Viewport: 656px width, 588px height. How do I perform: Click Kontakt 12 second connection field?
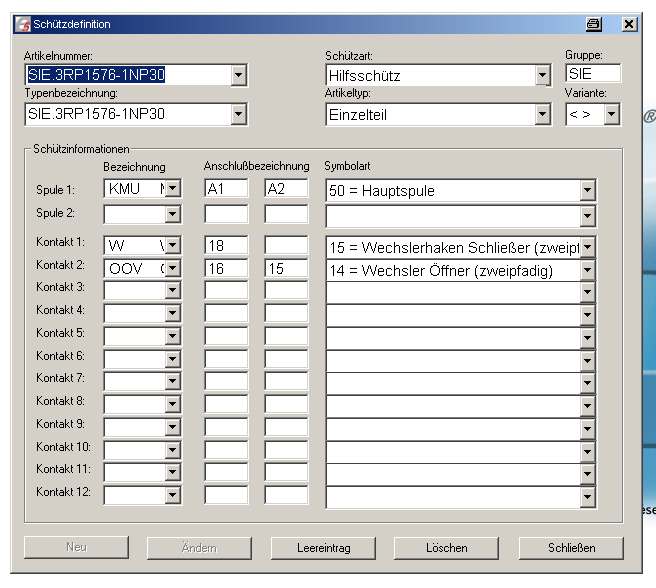coord(286,496)
